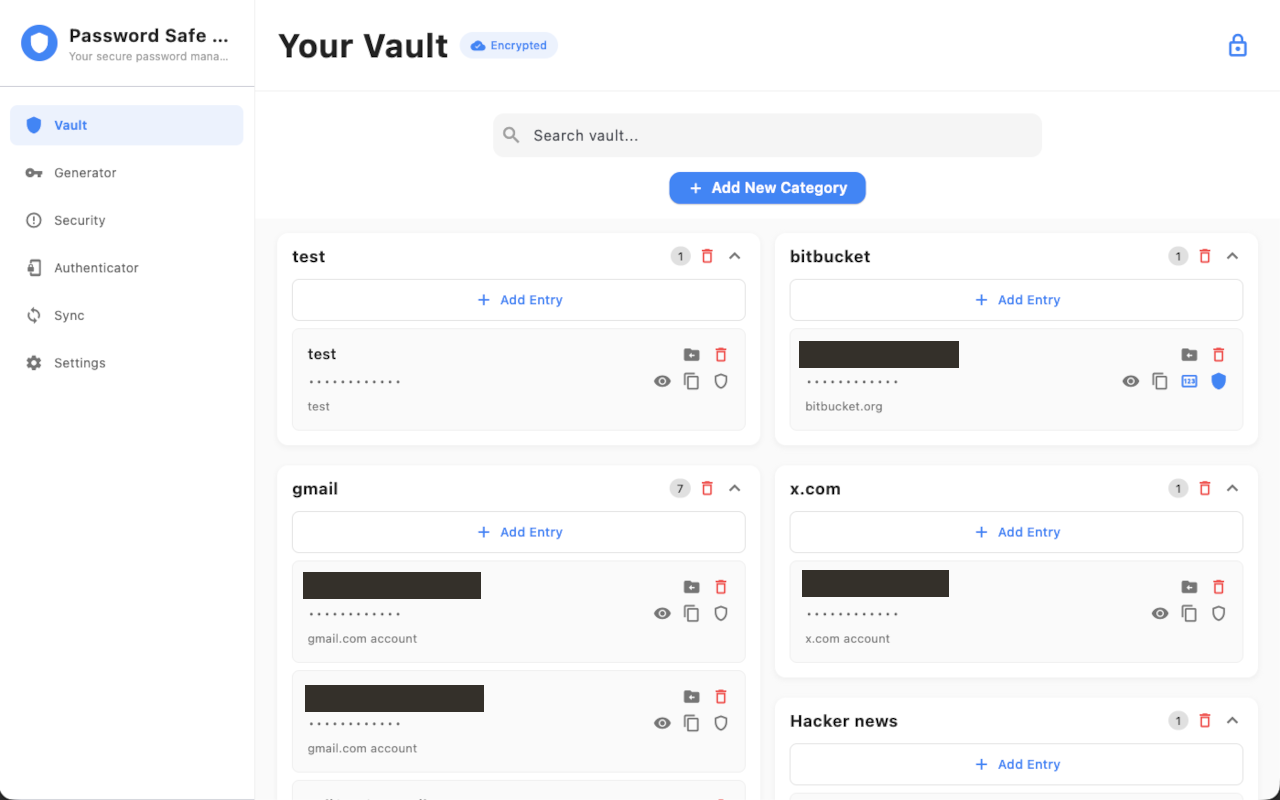Viewport: 1280px width, 800px height.
Task: Add Entry to the bitbucket category
Action: 1016,300
